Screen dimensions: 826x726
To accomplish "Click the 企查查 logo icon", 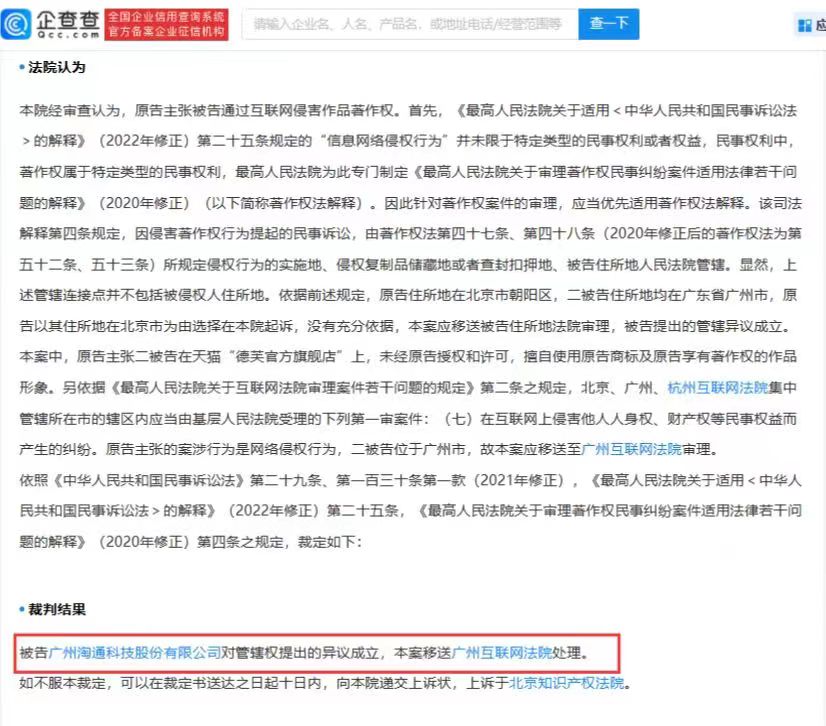I will (x=16, y=24).
